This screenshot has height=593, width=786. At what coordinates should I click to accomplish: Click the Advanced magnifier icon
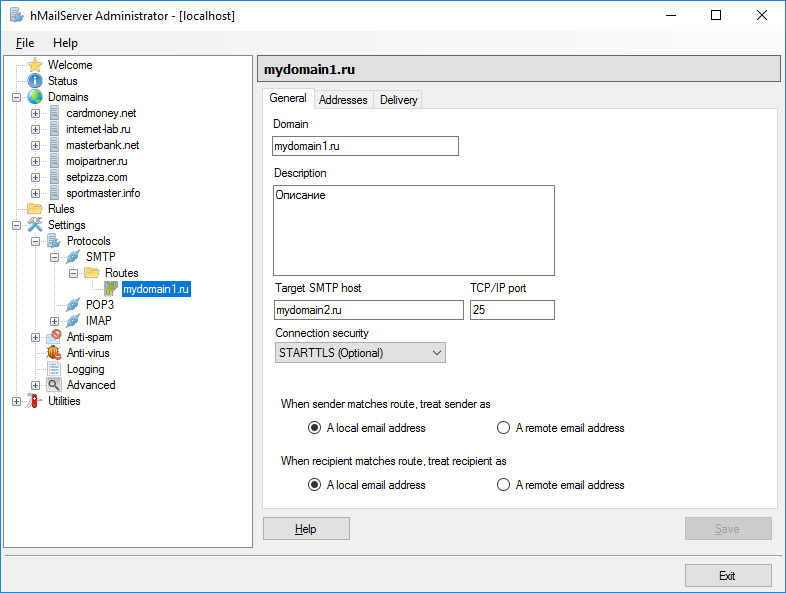[x=54, y=385]
